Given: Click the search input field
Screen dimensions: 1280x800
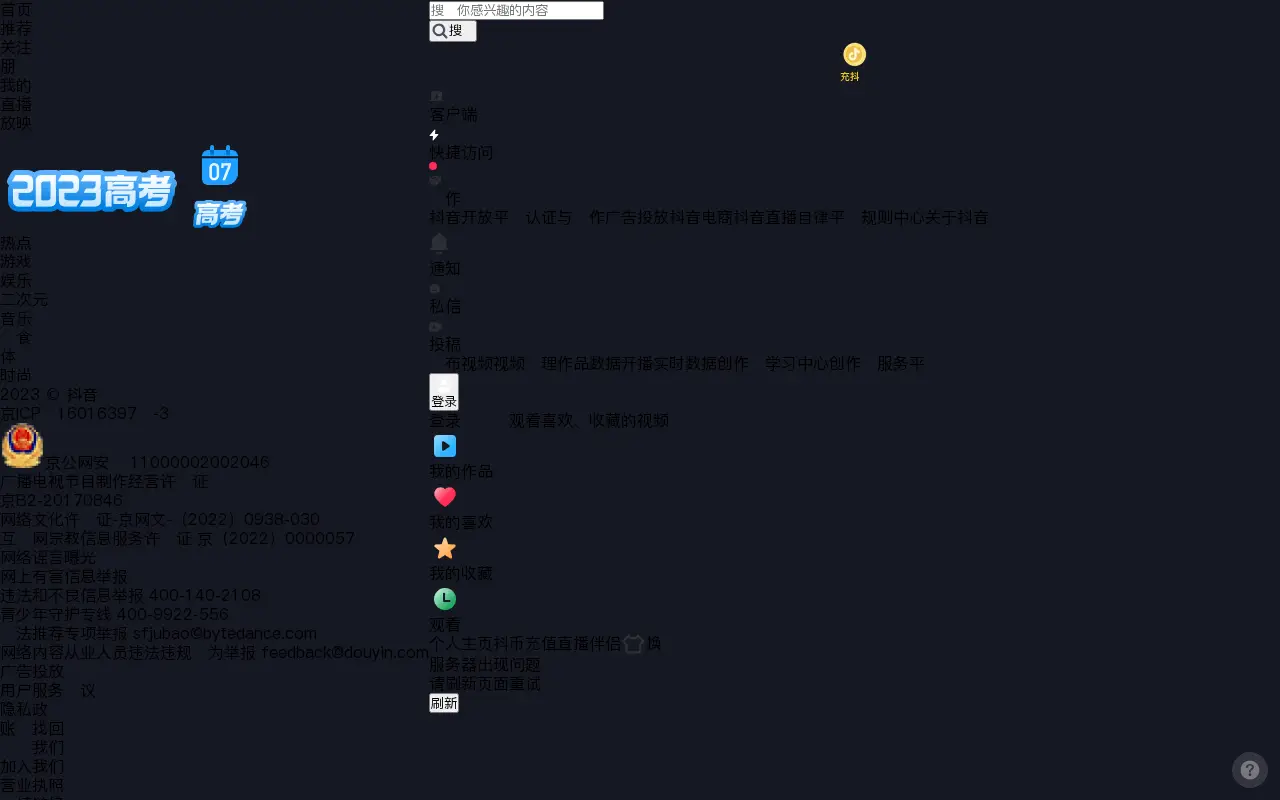Looking at the screenshot, I should tap(516, 10).
